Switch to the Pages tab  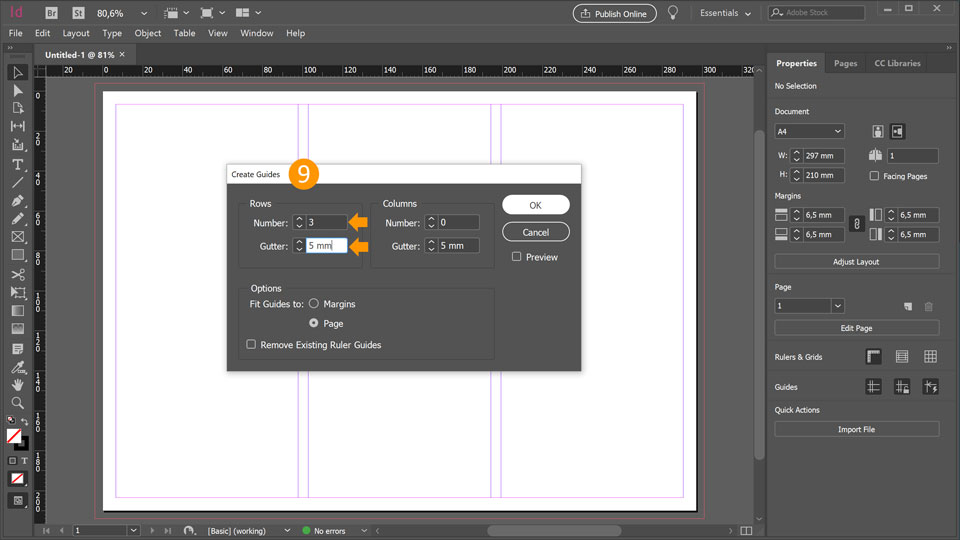pos(846,63)
